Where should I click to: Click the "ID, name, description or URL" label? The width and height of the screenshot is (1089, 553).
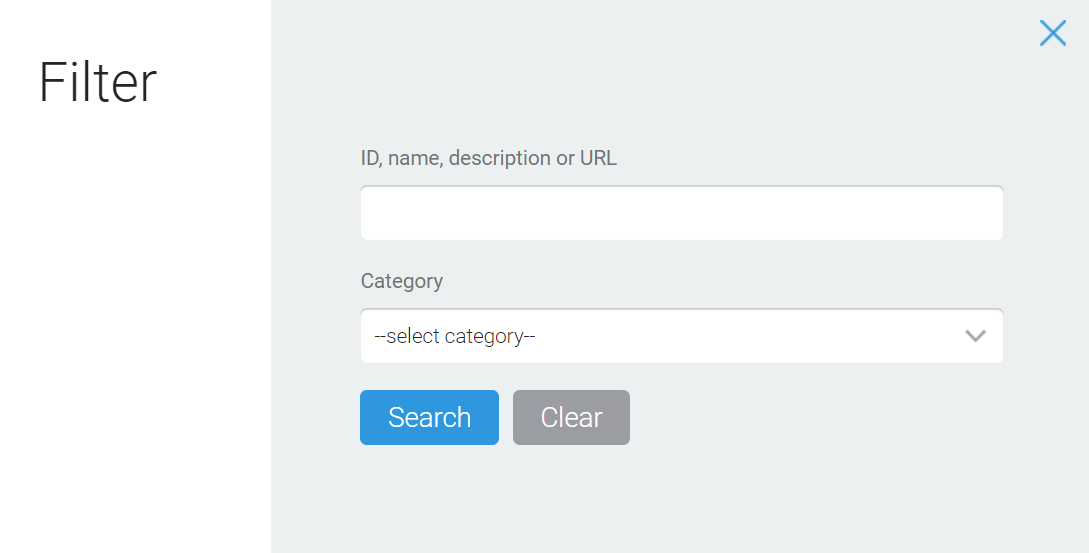488,158
